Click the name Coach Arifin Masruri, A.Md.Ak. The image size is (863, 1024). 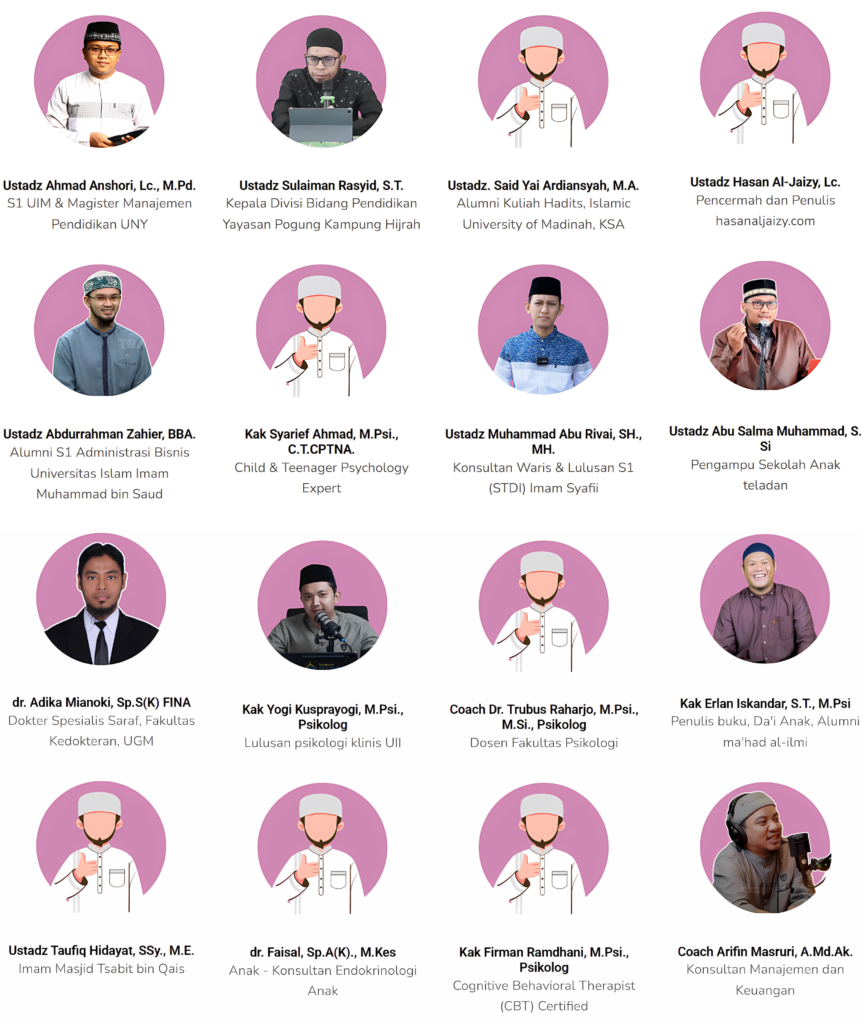(x=765, y=952)
